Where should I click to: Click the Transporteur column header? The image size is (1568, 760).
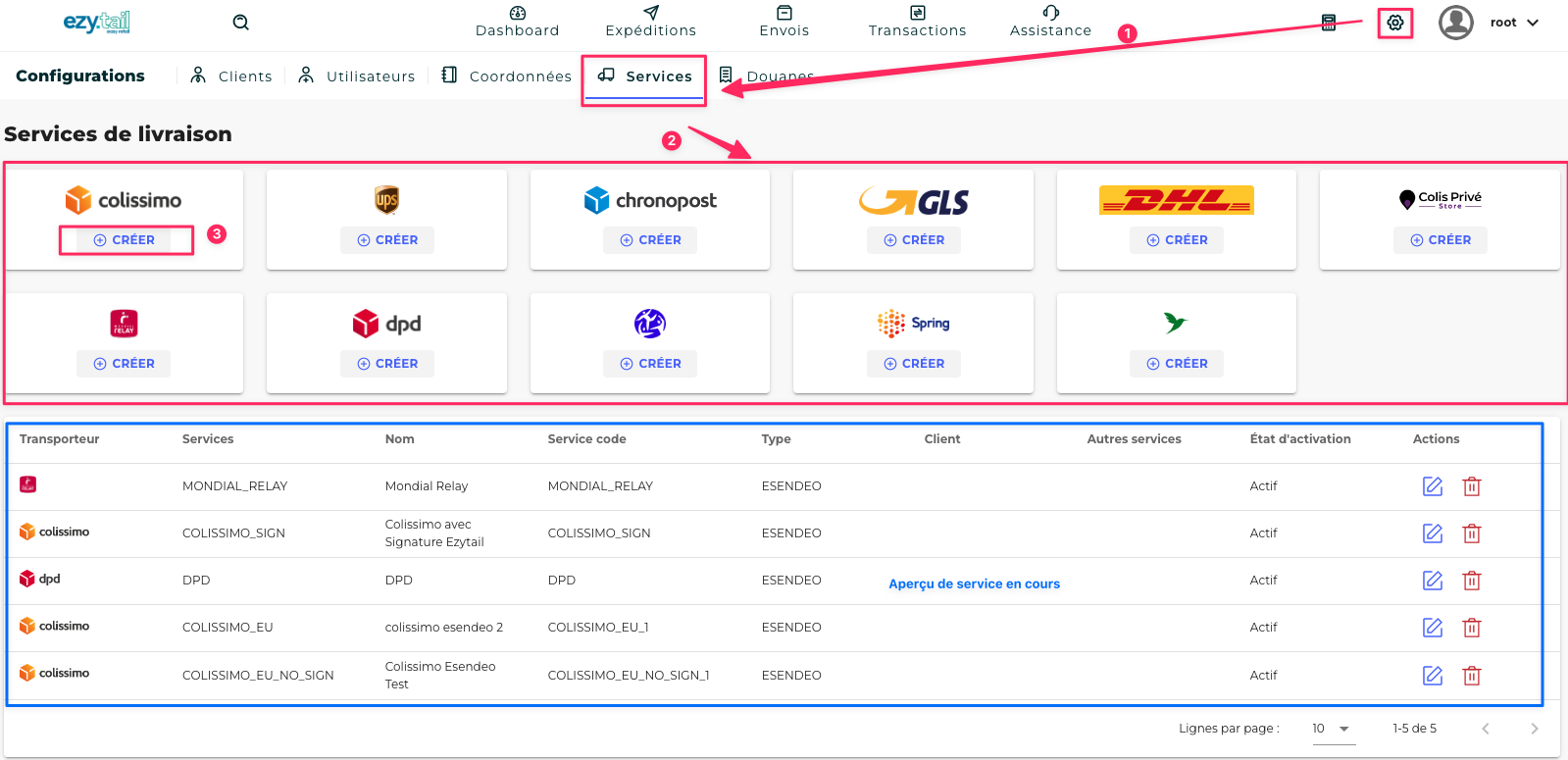coord(60,439)
